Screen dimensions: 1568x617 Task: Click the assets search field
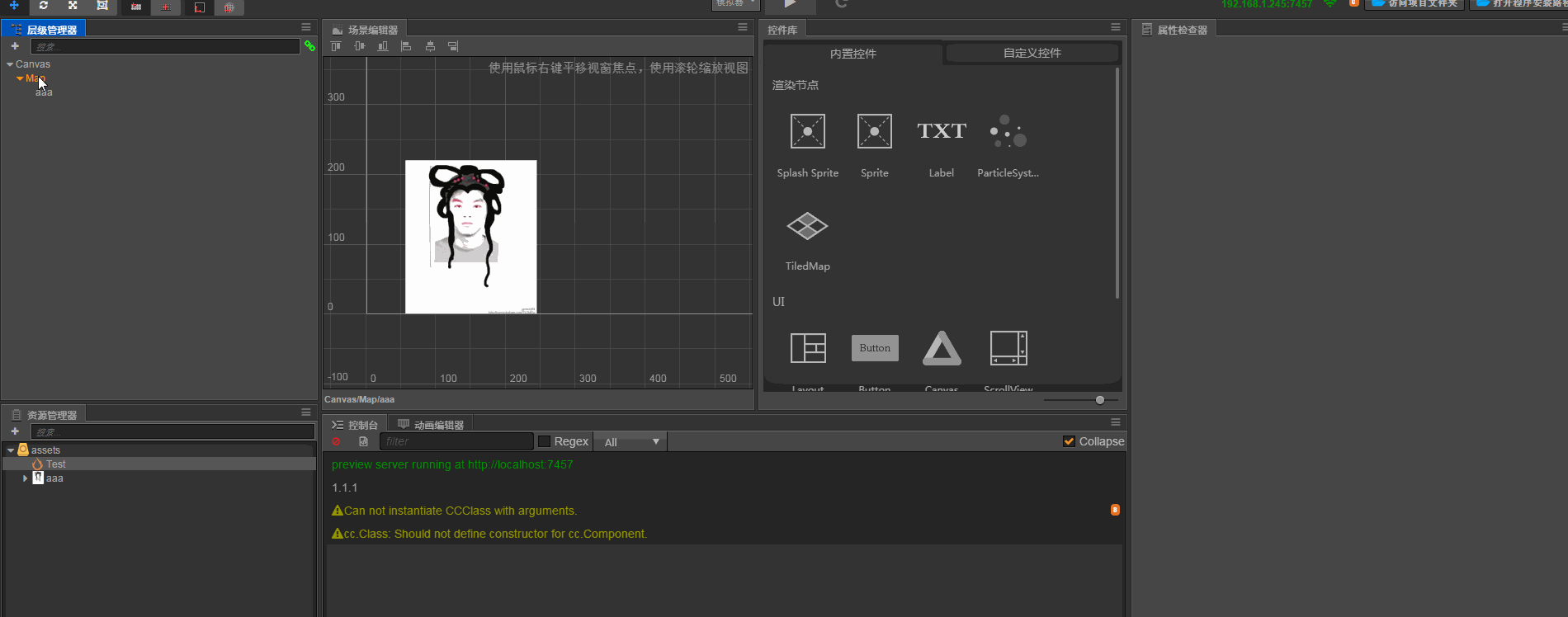click(172, 431)
